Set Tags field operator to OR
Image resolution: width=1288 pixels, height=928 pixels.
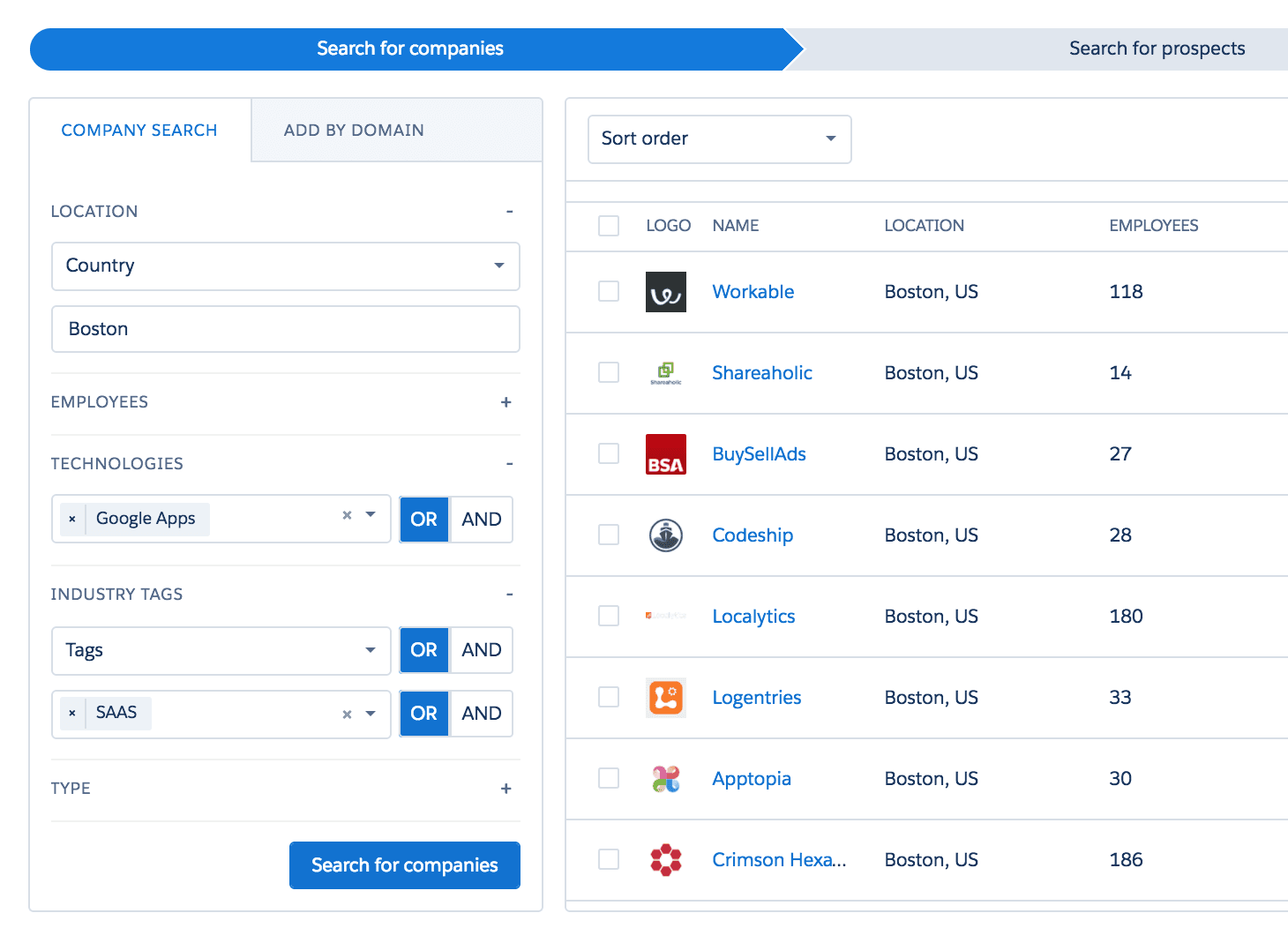point(424,650)
